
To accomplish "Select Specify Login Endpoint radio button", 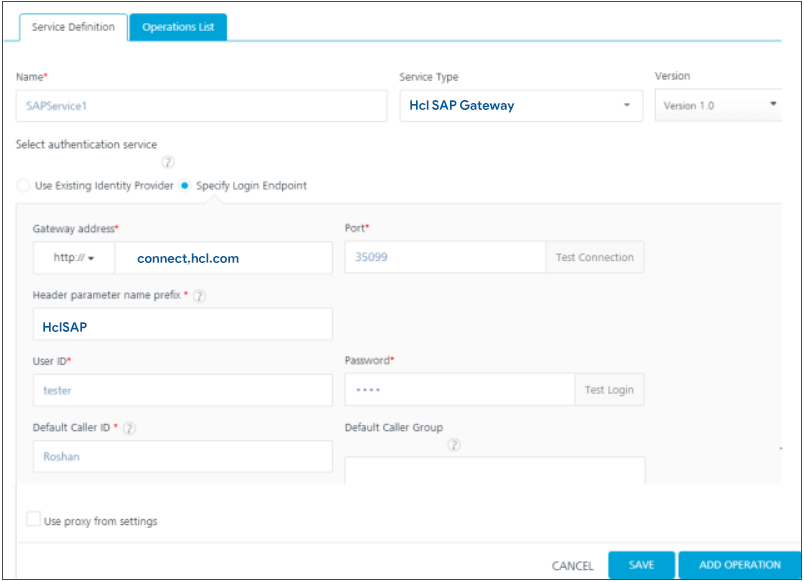I will [x=186, y=186].
